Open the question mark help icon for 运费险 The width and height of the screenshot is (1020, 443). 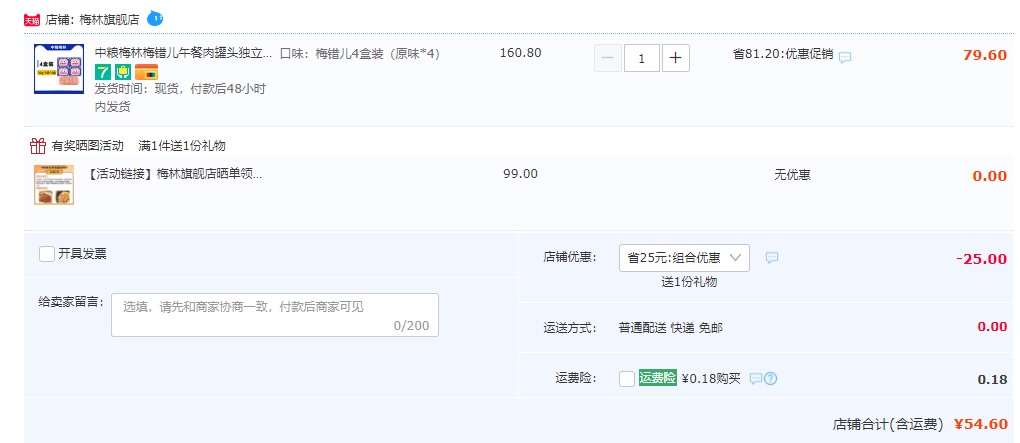tap(770, 379)
